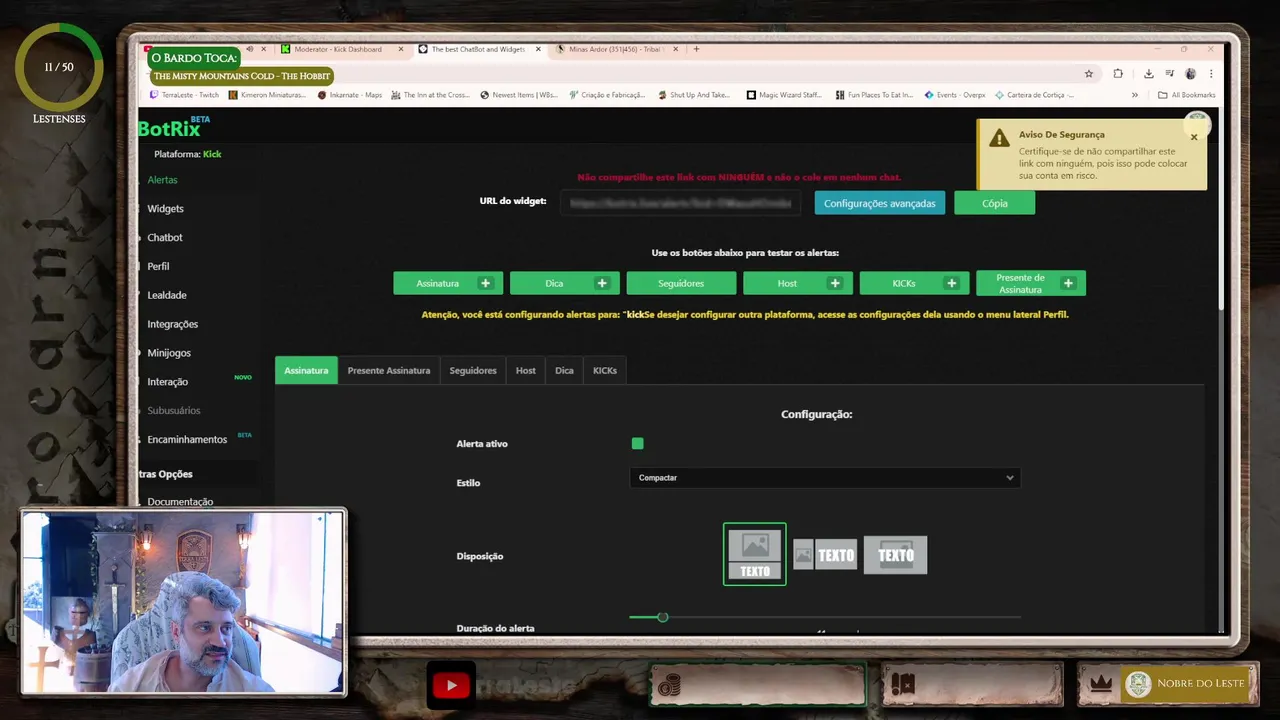Open the Estilo Compactar dropdown
Viewport: 1280px width, 720px height.
pos(825,478)
